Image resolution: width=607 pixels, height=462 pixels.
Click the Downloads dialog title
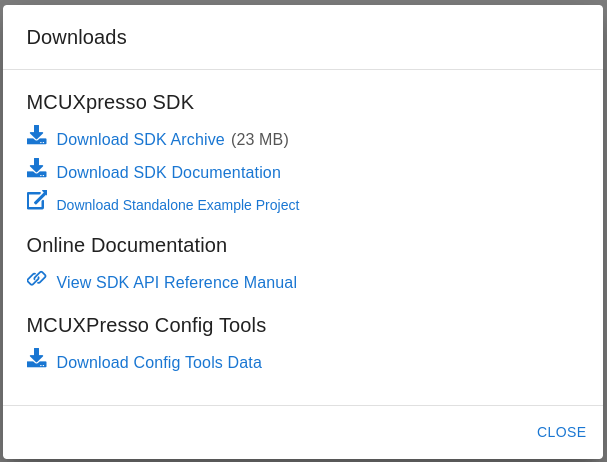77,37
